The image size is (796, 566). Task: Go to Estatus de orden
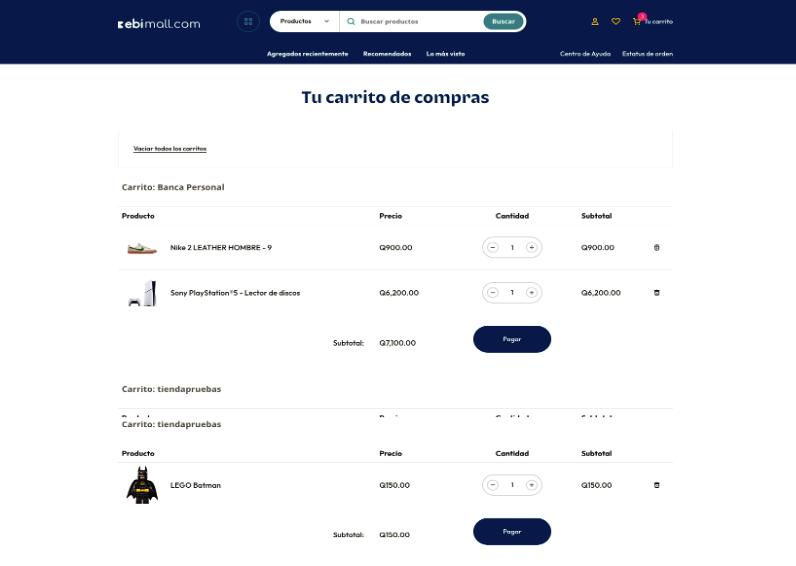647,54
